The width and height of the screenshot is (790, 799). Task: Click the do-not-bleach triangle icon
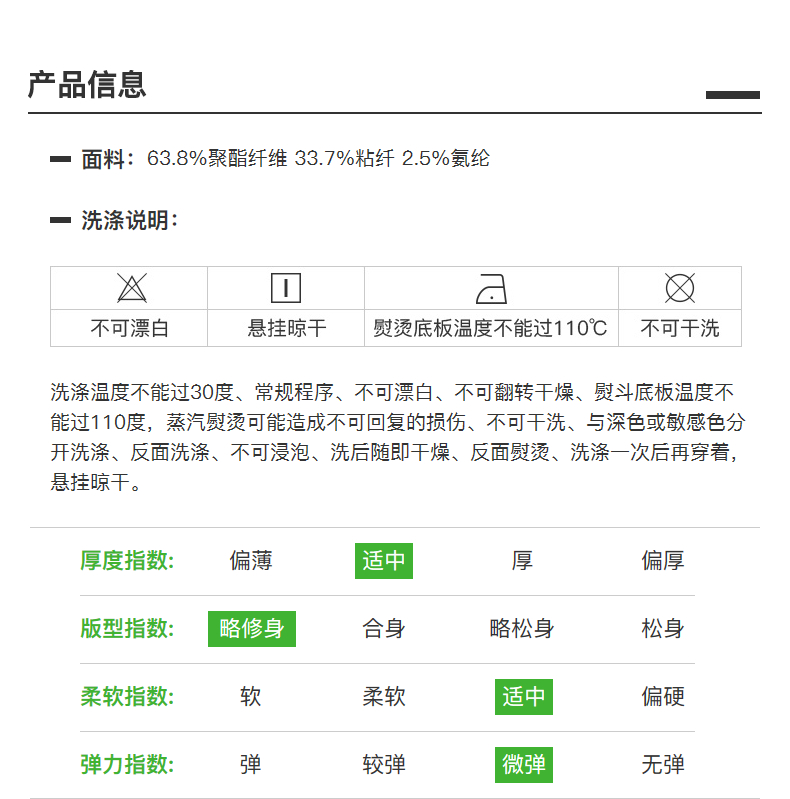pyautogui.click(x=131, y=289)
